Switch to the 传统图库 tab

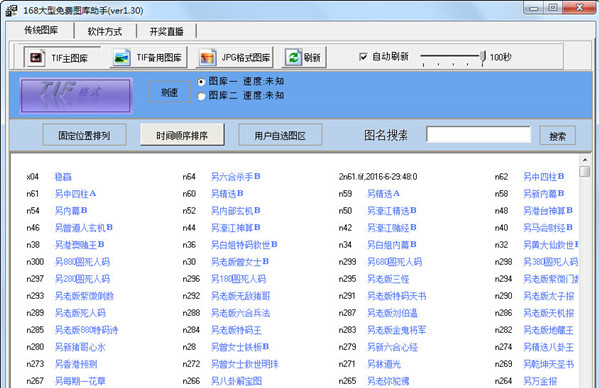pos(41,30)
